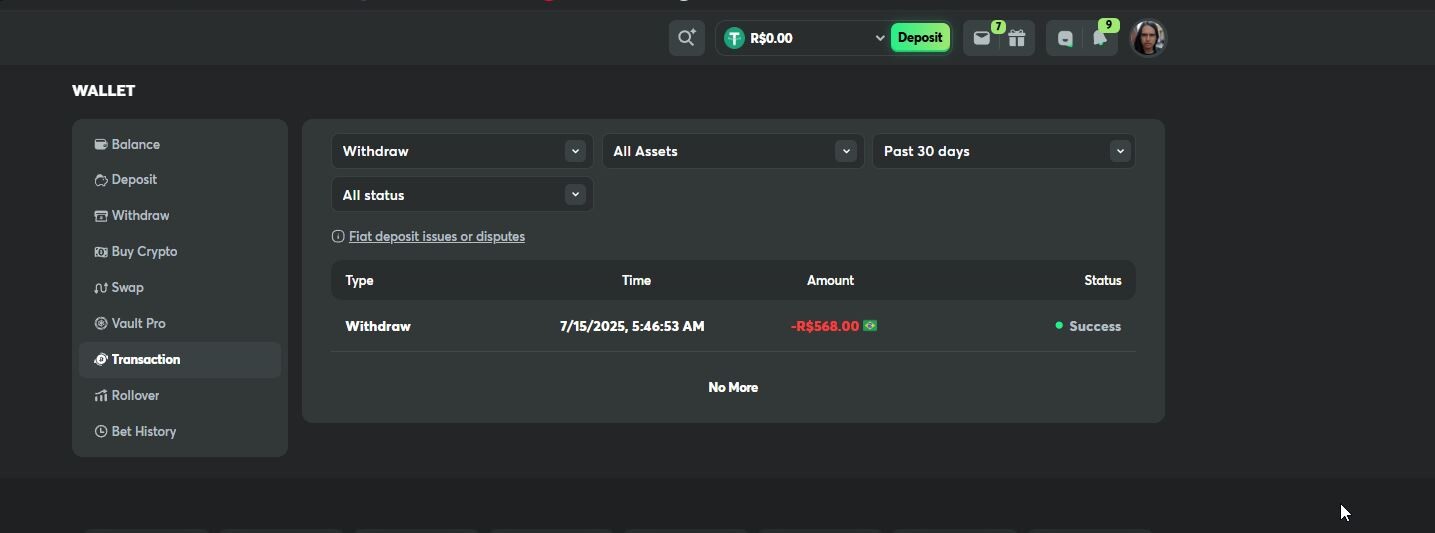1435x533 pixels.
Task: Click chevron on Withdraw filter dropdown
Action: [575, 151]
